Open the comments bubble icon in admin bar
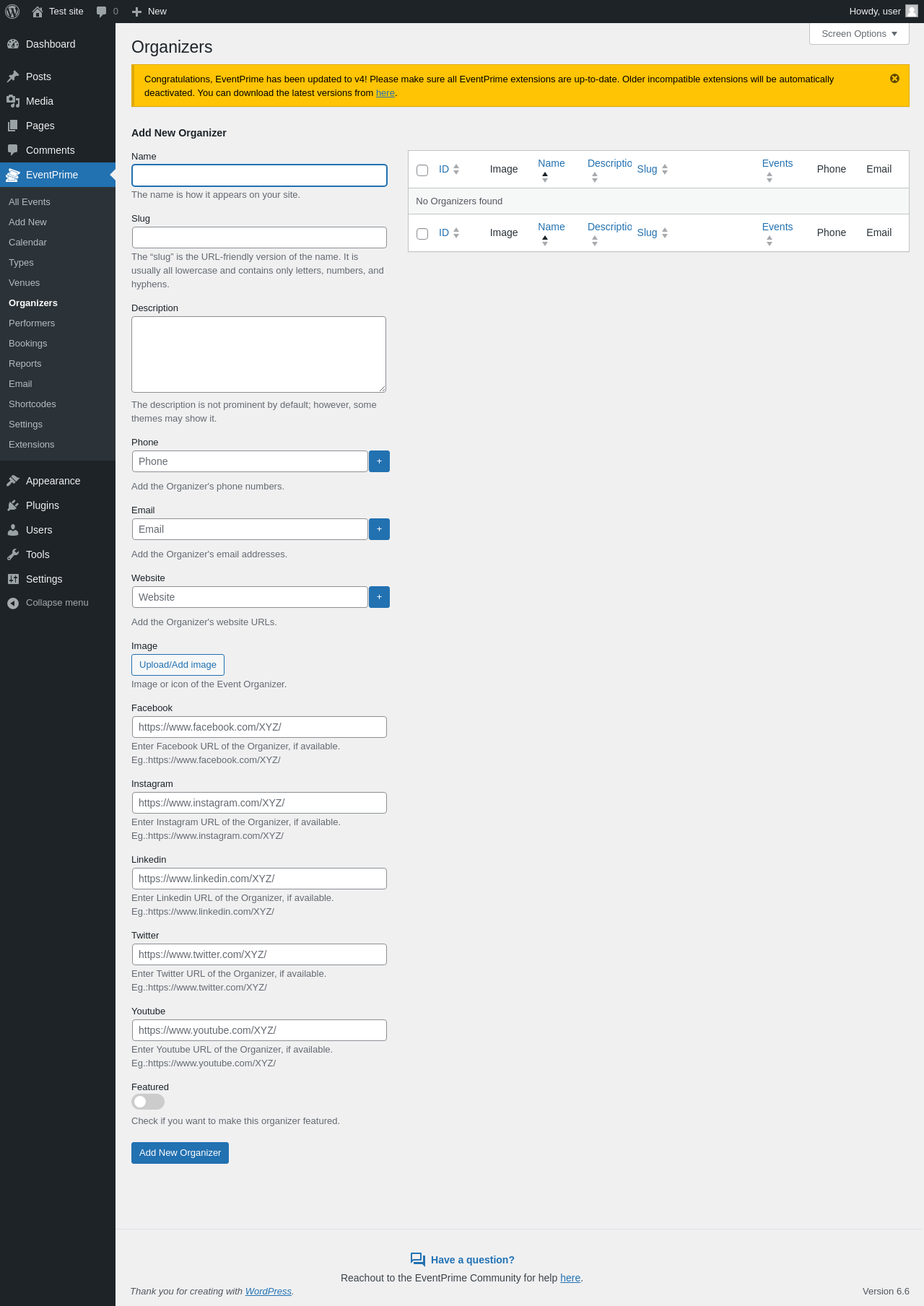Screen dimensions: 924x1306 tap(102, 12)
